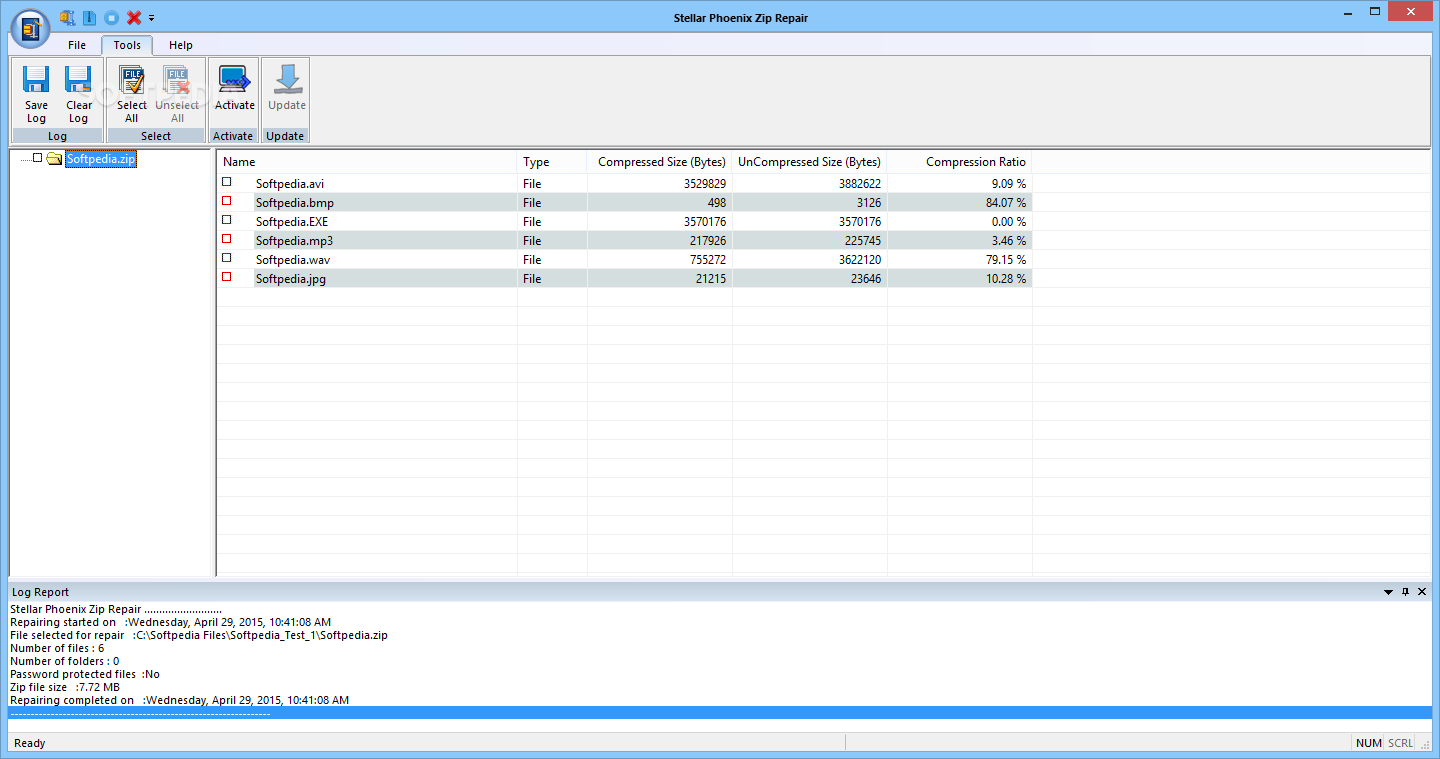Click the SCRL indicator in the status bar

[1400, 743]
